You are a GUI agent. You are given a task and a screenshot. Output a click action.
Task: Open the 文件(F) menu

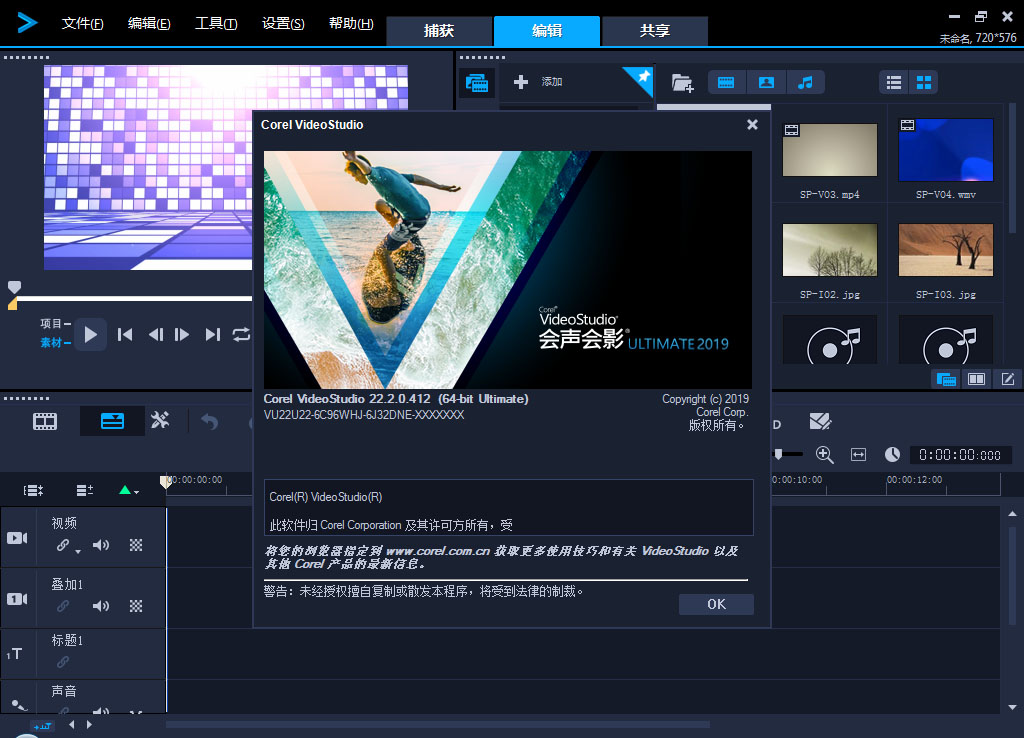coord(82,24)
